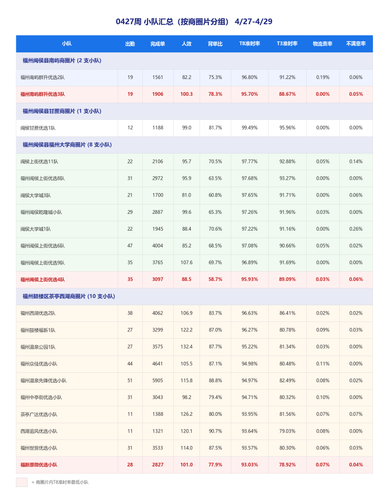Click the attendance value '12'
This screenshot has width=388, height=500.
tap(130, 128)
